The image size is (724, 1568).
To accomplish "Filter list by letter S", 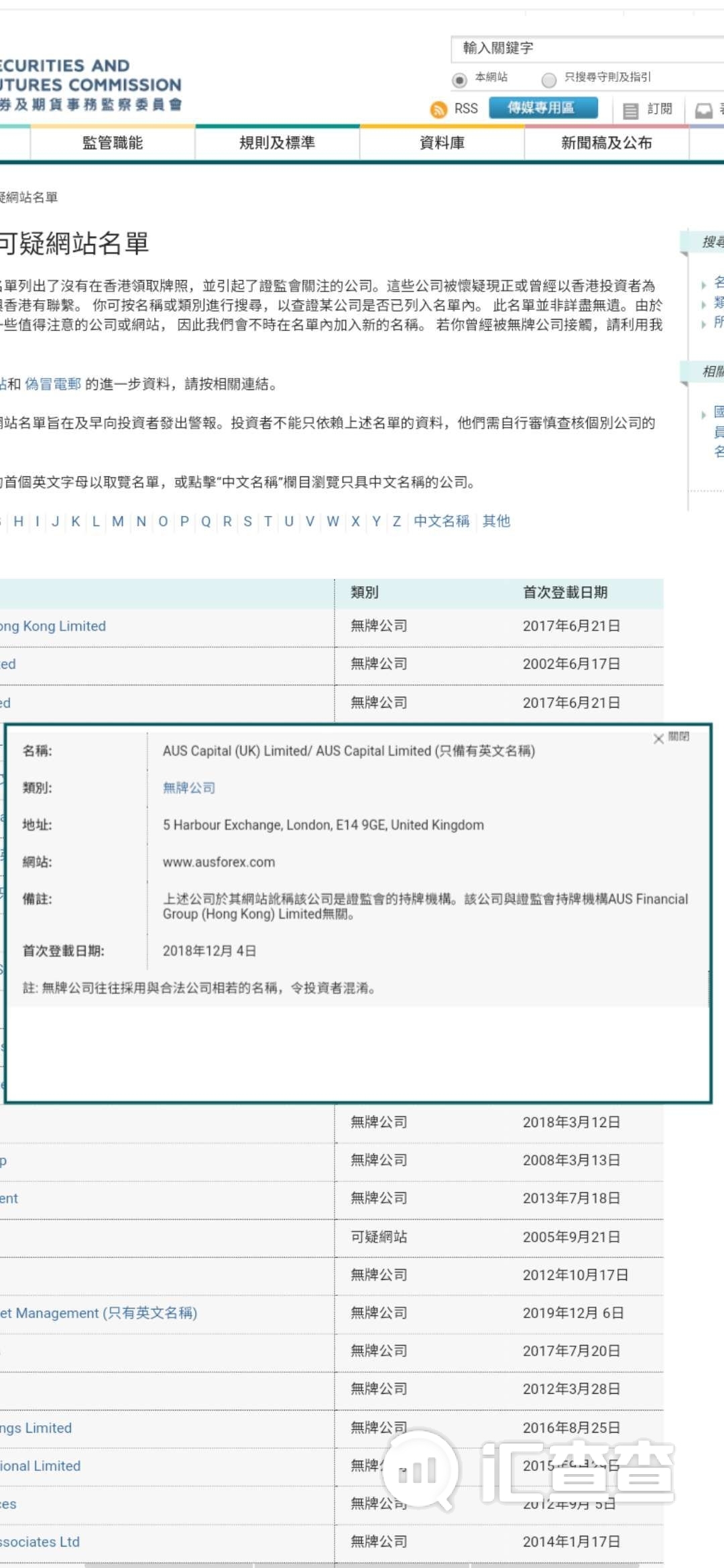I will (x=248, y=521).
